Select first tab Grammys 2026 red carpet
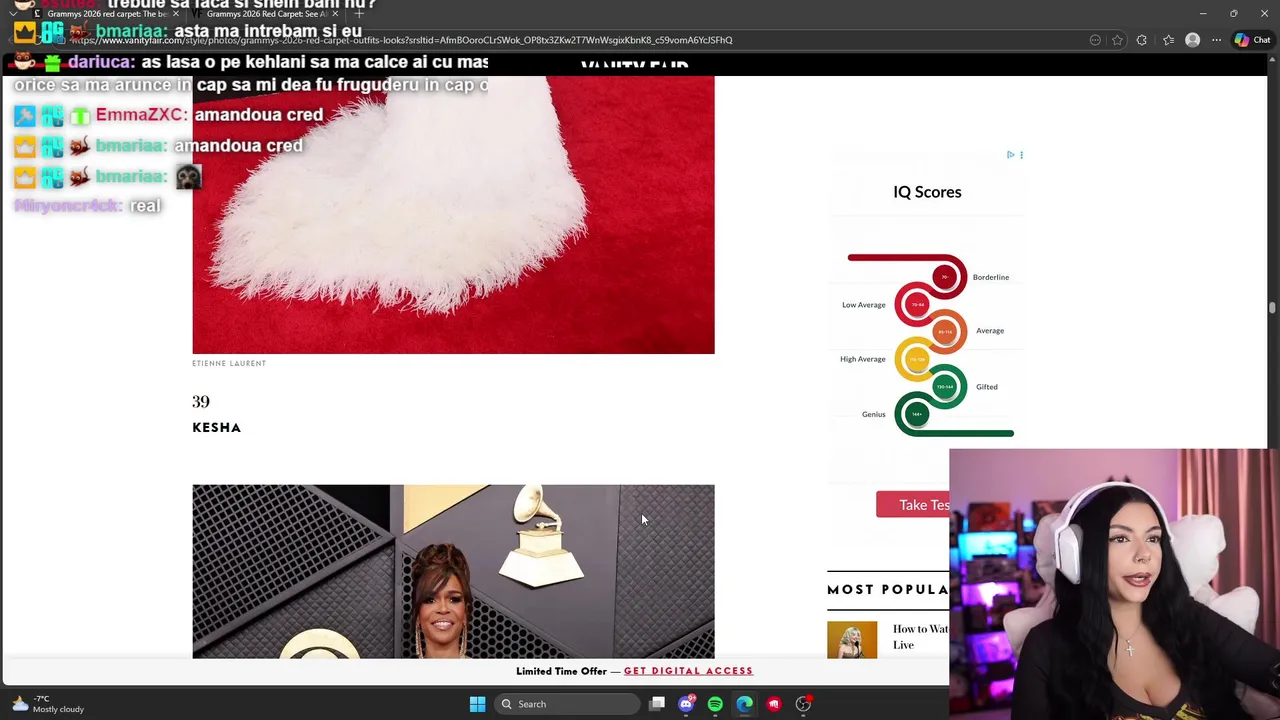 [106, 14]
